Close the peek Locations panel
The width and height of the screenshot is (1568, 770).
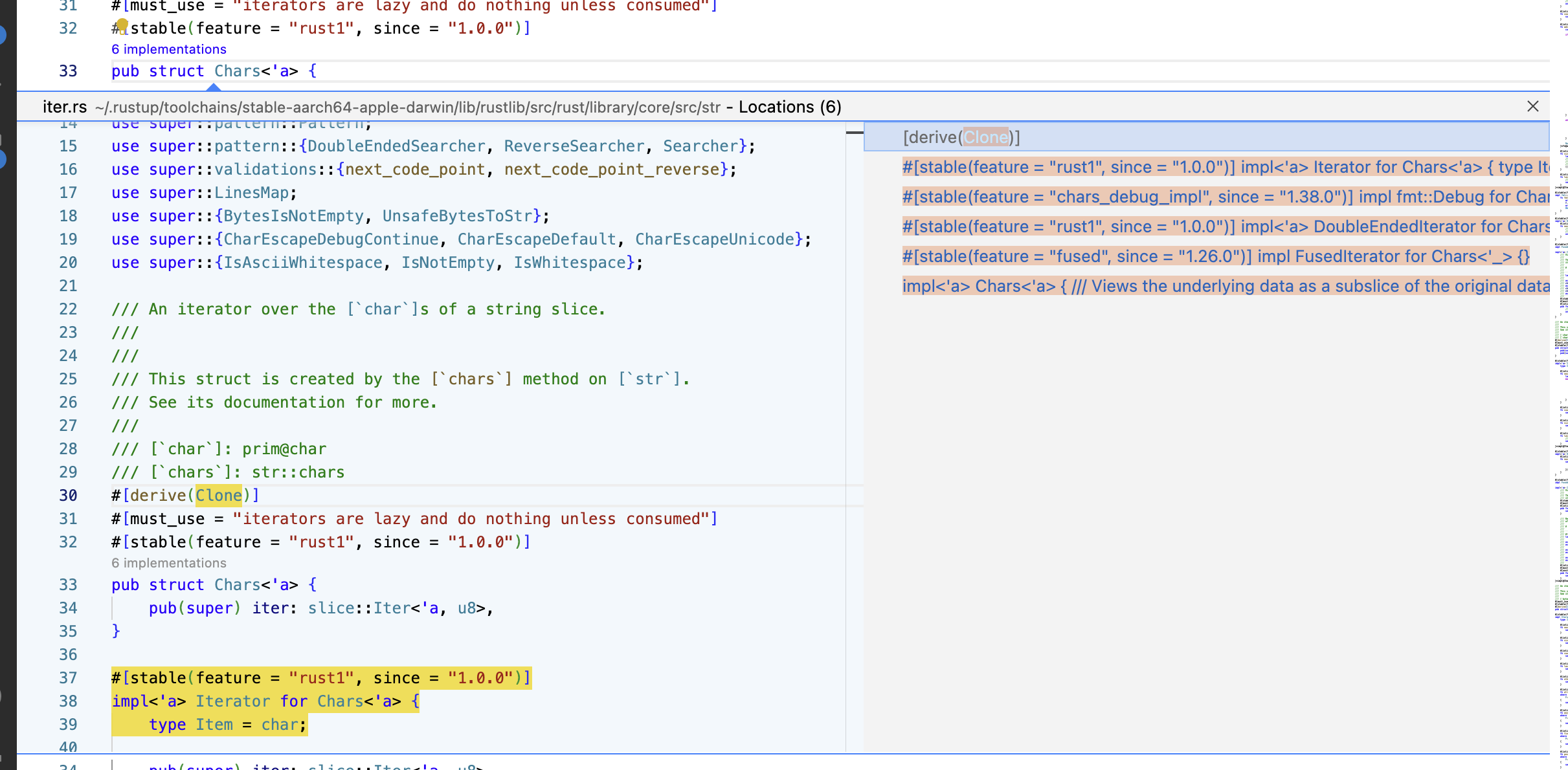click(1532, 107)
